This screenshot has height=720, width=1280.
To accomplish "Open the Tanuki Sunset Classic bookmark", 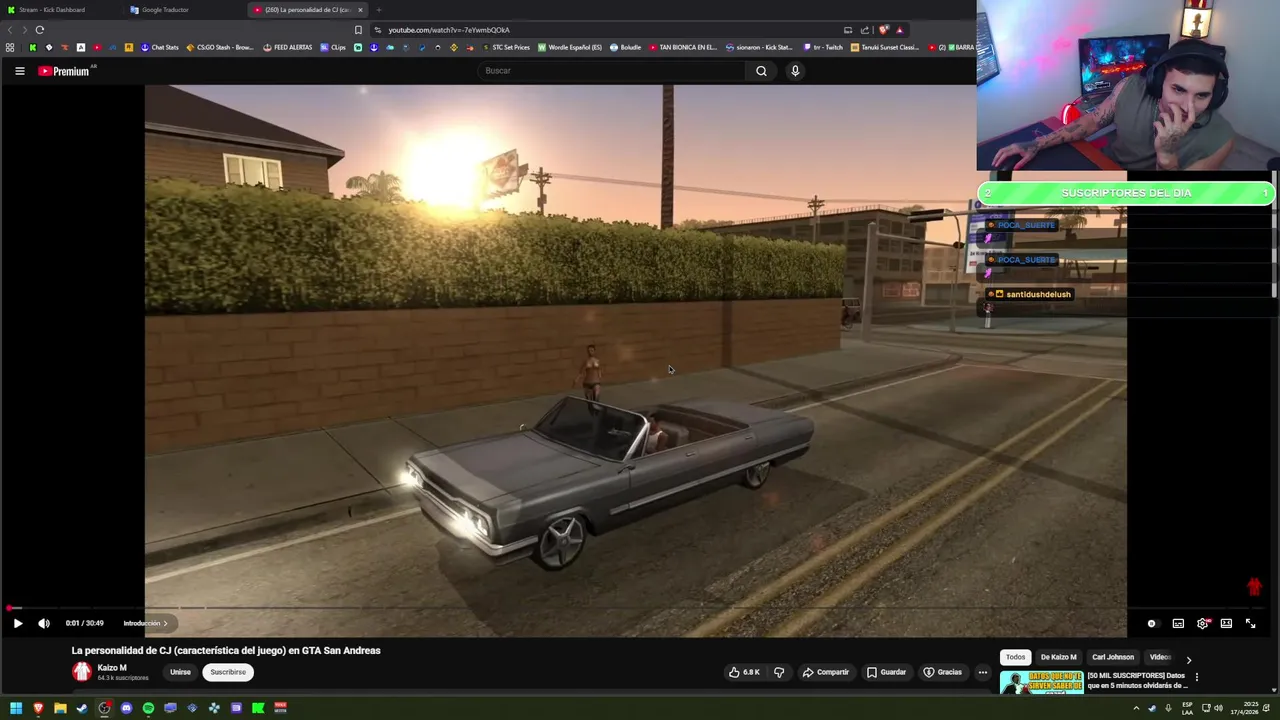I will tap(885, 47).
